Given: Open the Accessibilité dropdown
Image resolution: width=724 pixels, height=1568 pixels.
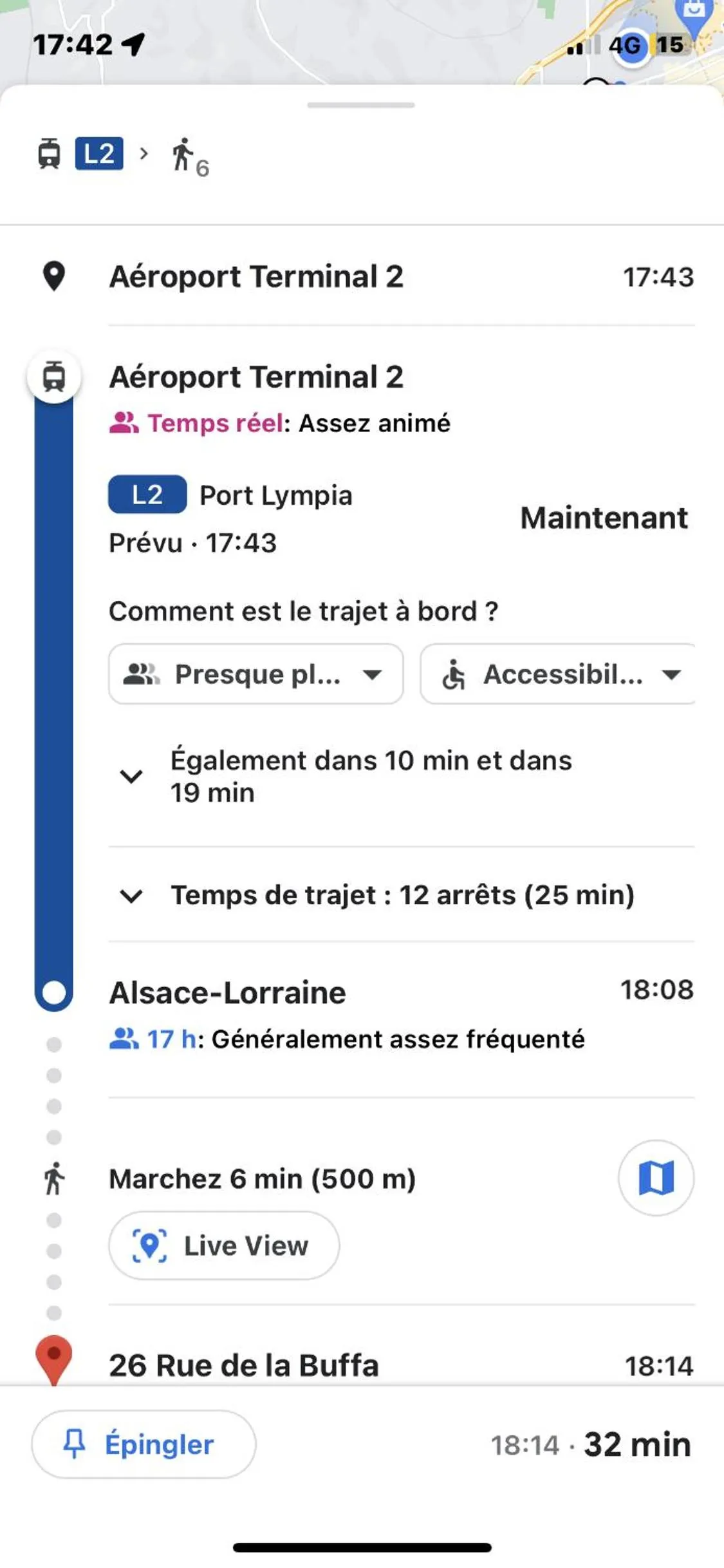Looking at the screenshot, I should click(x=557, y=674).
